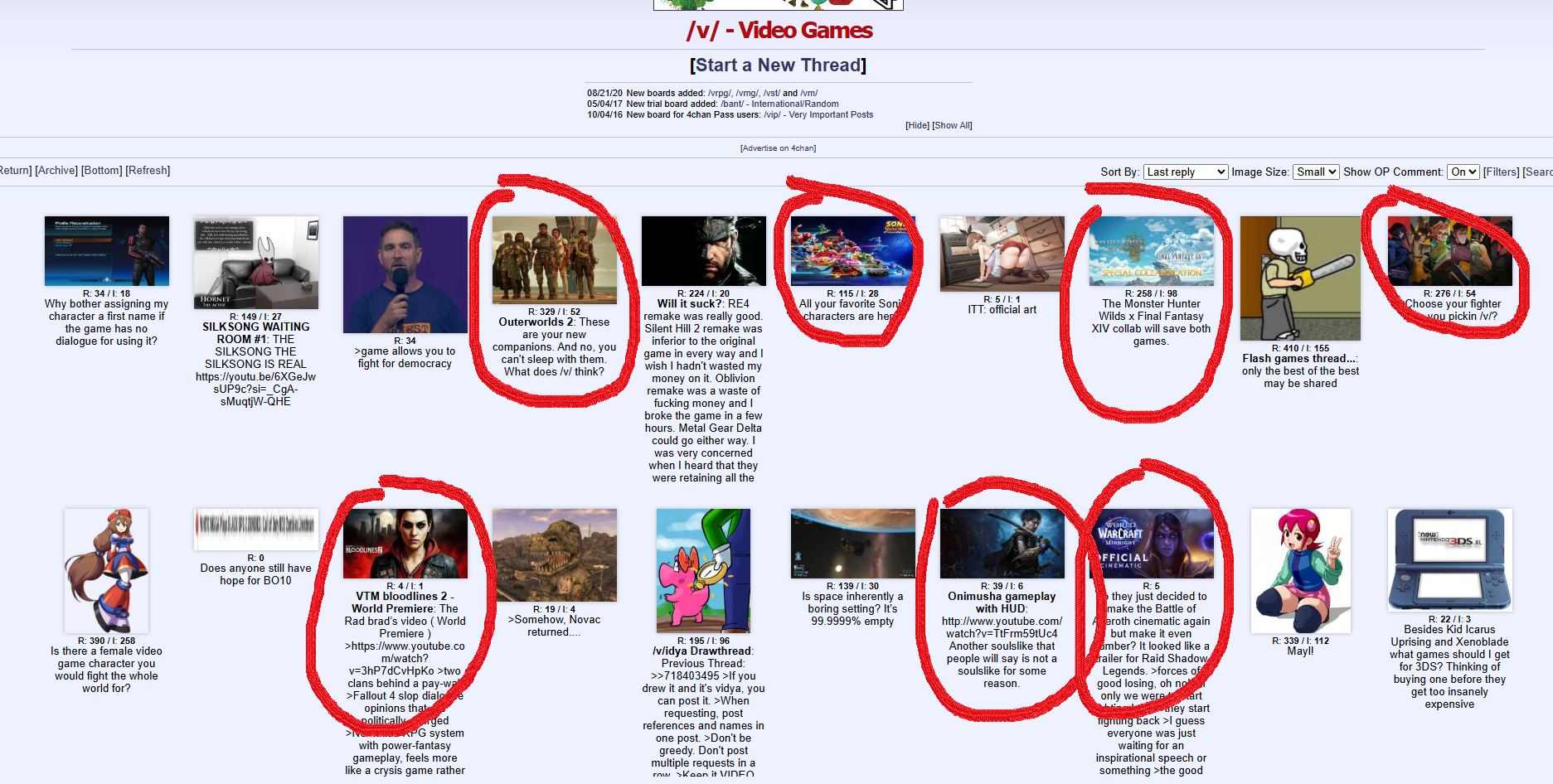Visit the /vst/ board link
The height and width of the screenshot is (784, 1553).
coord(771,93)
